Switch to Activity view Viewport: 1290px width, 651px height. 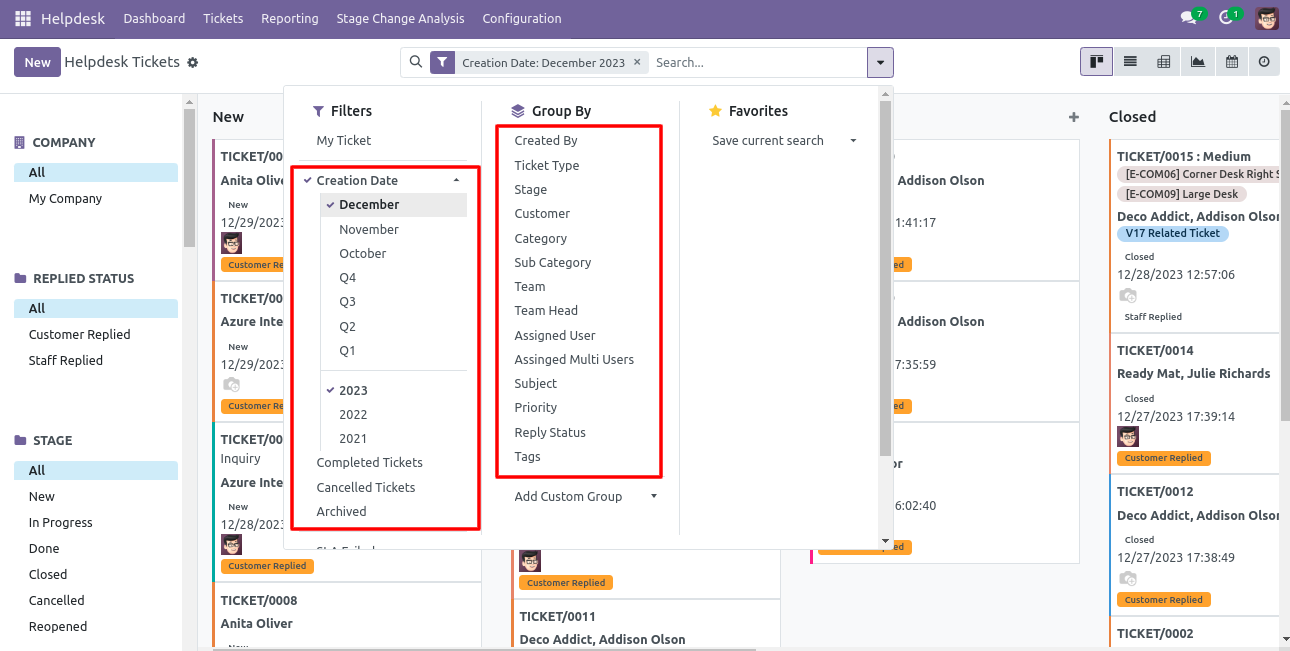[x=1264, y=62]
